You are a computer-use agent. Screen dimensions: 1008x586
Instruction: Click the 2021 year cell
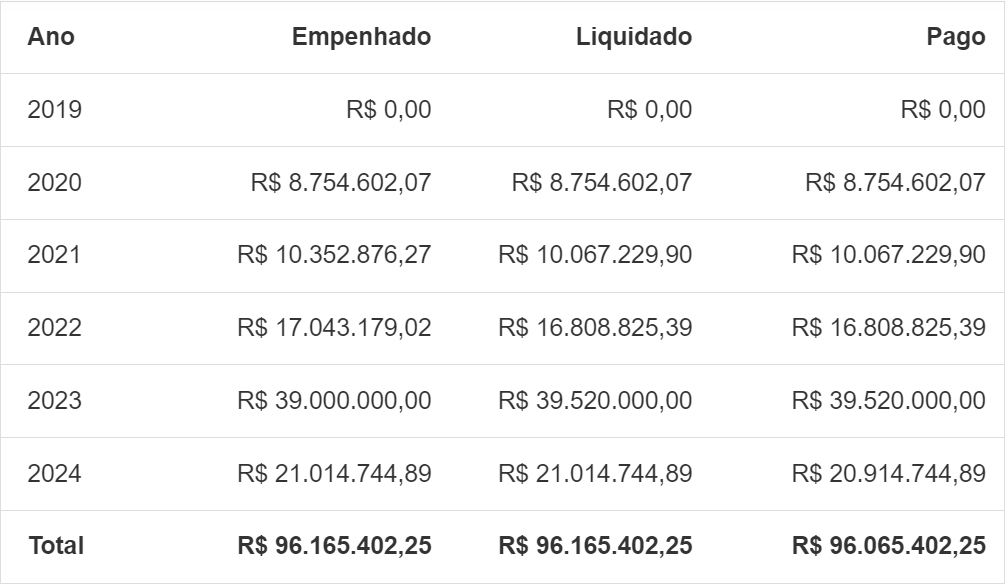coord(55,255)
